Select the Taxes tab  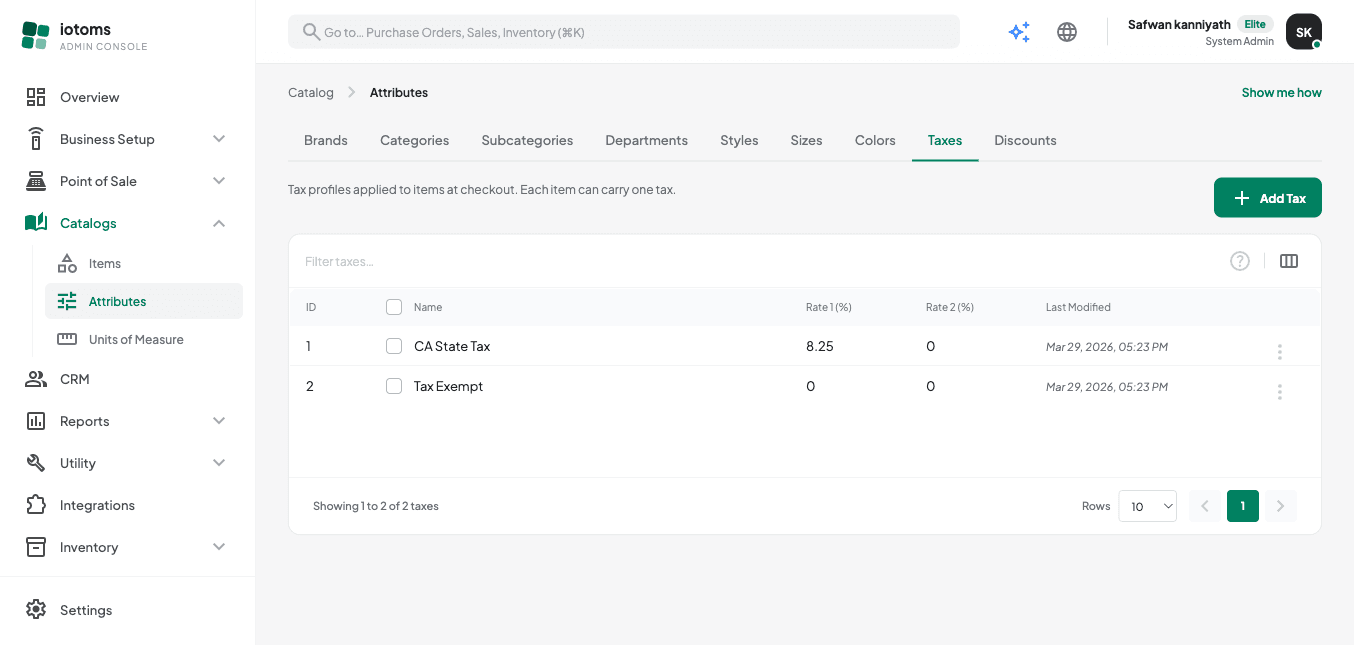click(945, 140)
